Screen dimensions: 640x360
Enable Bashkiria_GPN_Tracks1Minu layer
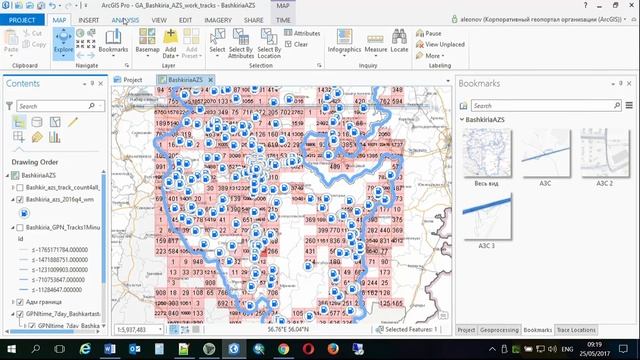(20, 227)
